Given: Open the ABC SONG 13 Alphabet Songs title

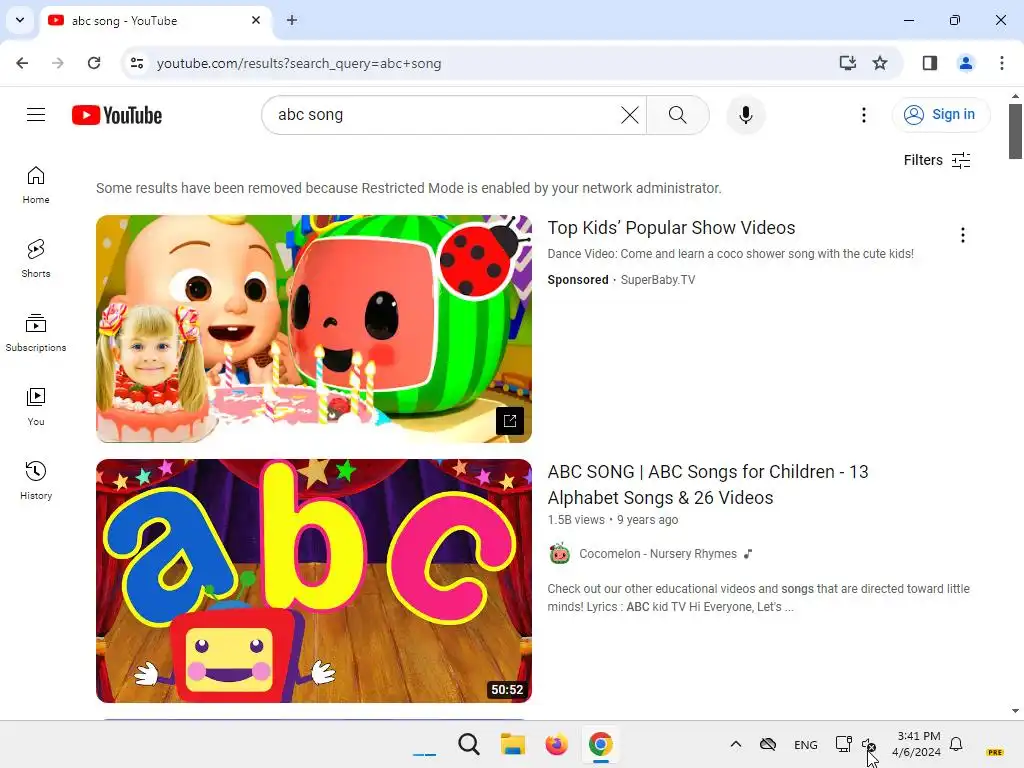Looking at the screenshot, I should (x=708, y=485).
